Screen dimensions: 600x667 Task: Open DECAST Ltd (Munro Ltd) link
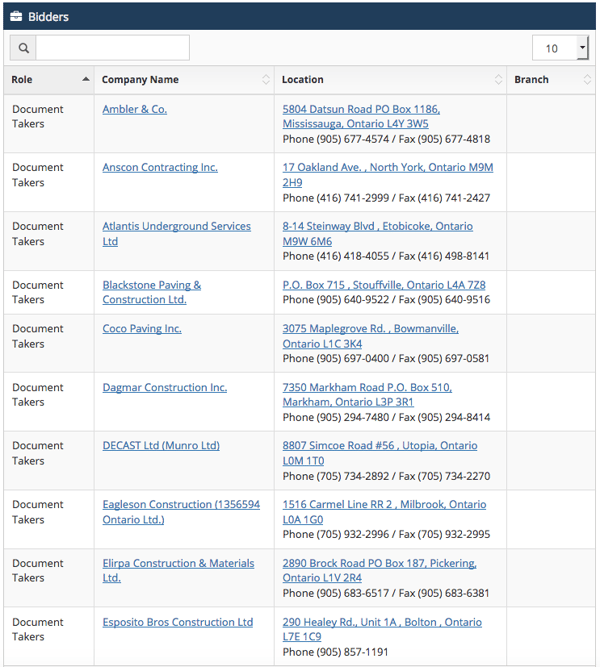point(160,446)
